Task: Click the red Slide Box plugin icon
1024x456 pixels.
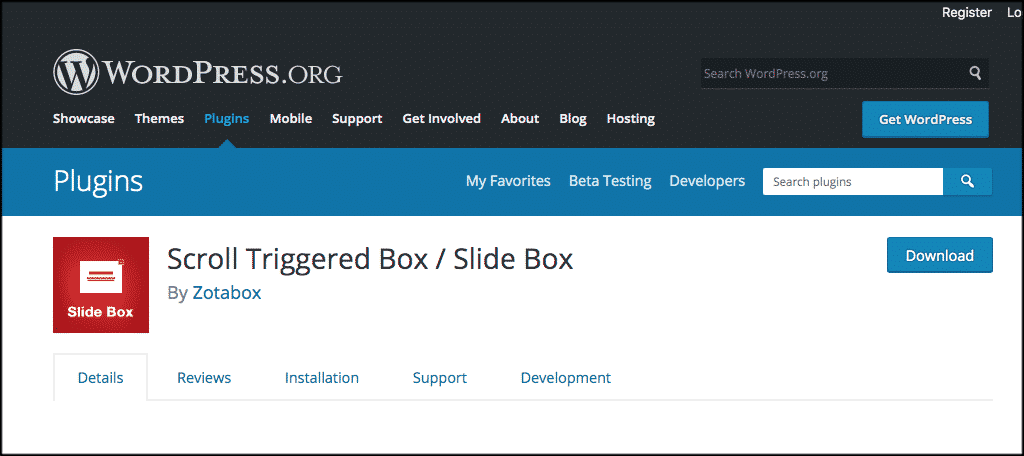Action: point(101,285)
